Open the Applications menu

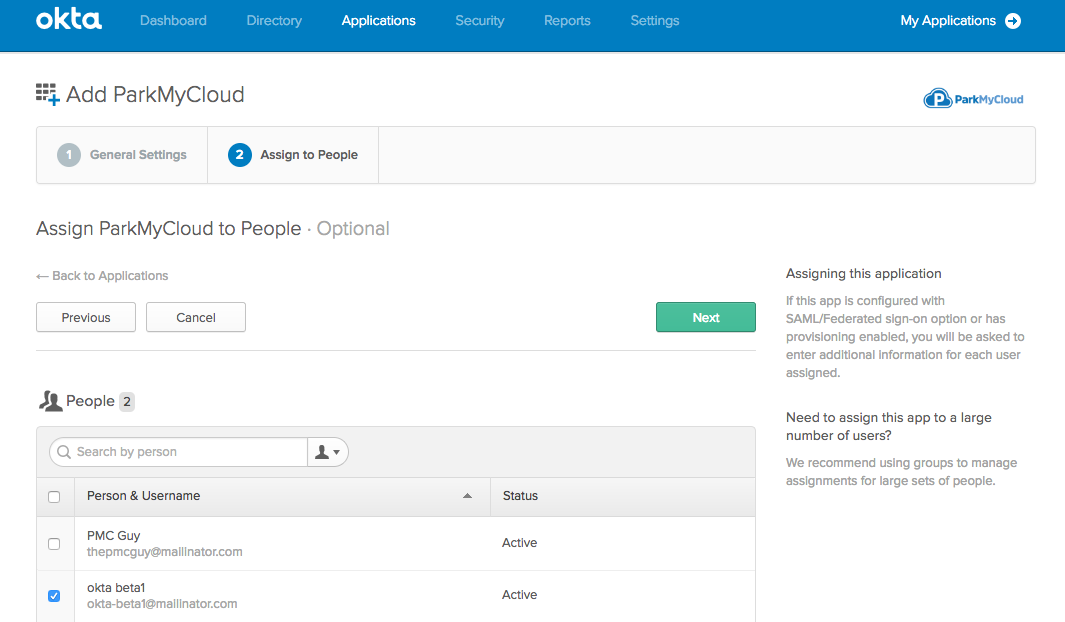[x=378, y=21]
